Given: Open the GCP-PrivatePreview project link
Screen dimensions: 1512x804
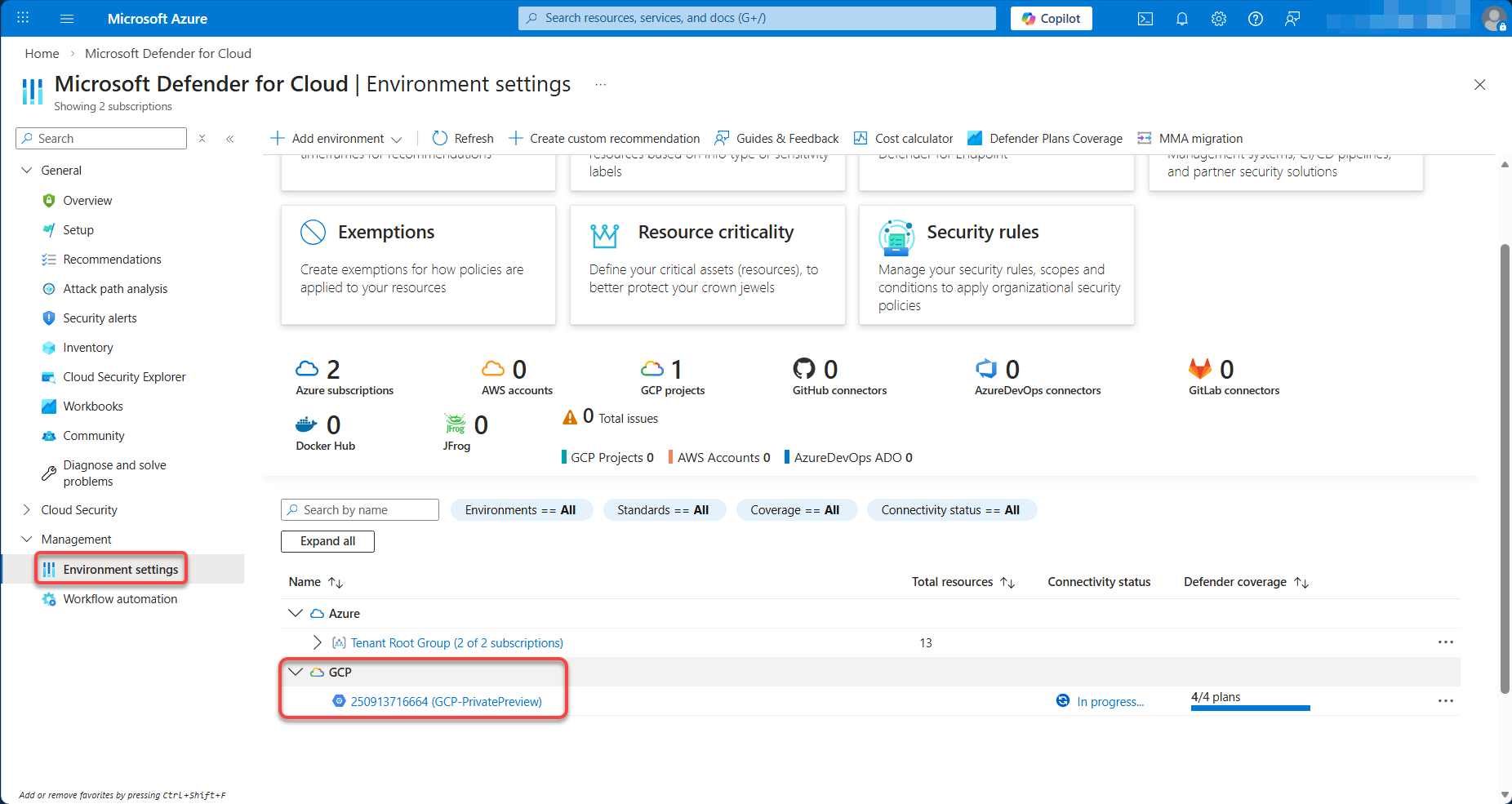Looking at the screenshot, I should tap(446, 702).
